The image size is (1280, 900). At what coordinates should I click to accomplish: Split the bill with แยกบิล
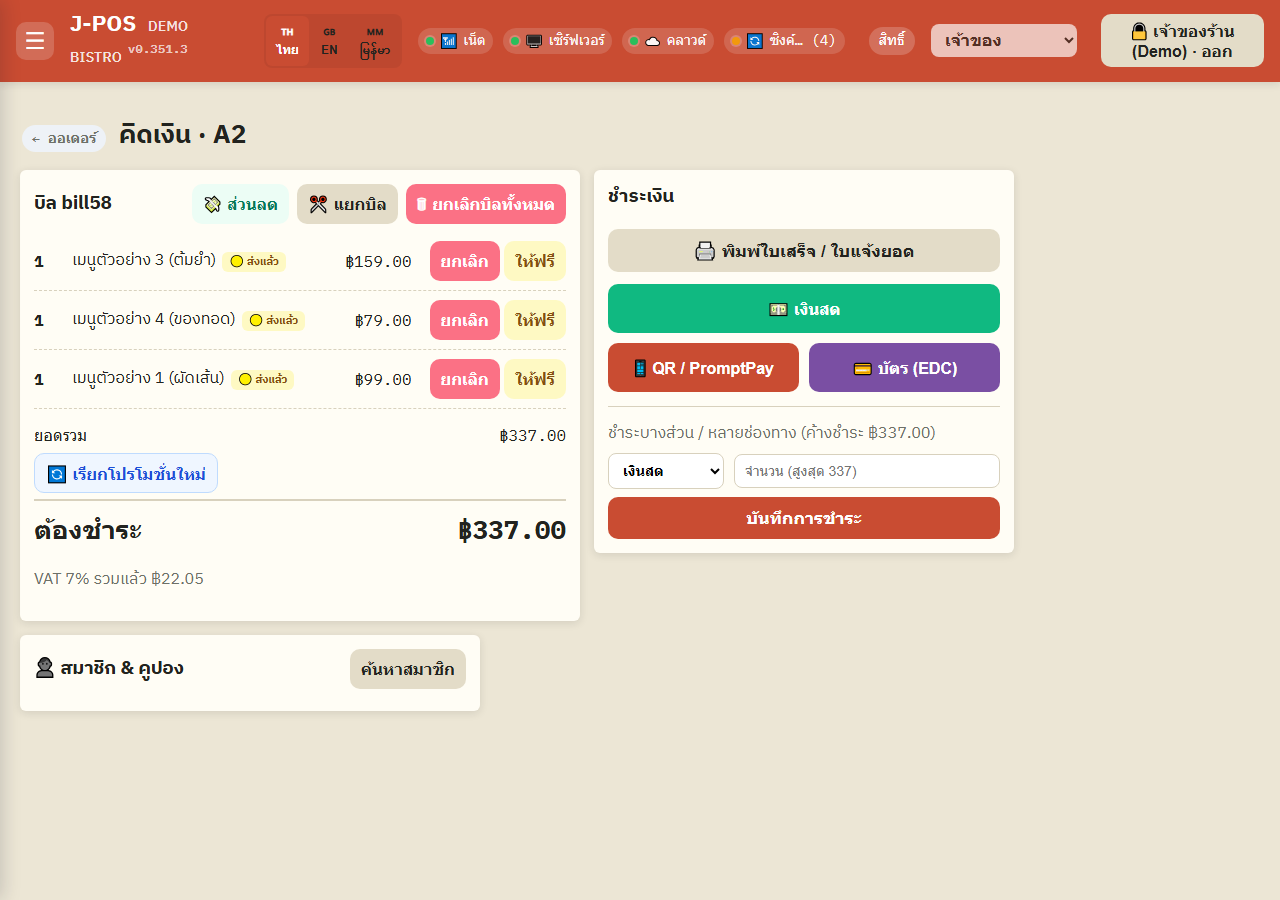tap(347, 204)
